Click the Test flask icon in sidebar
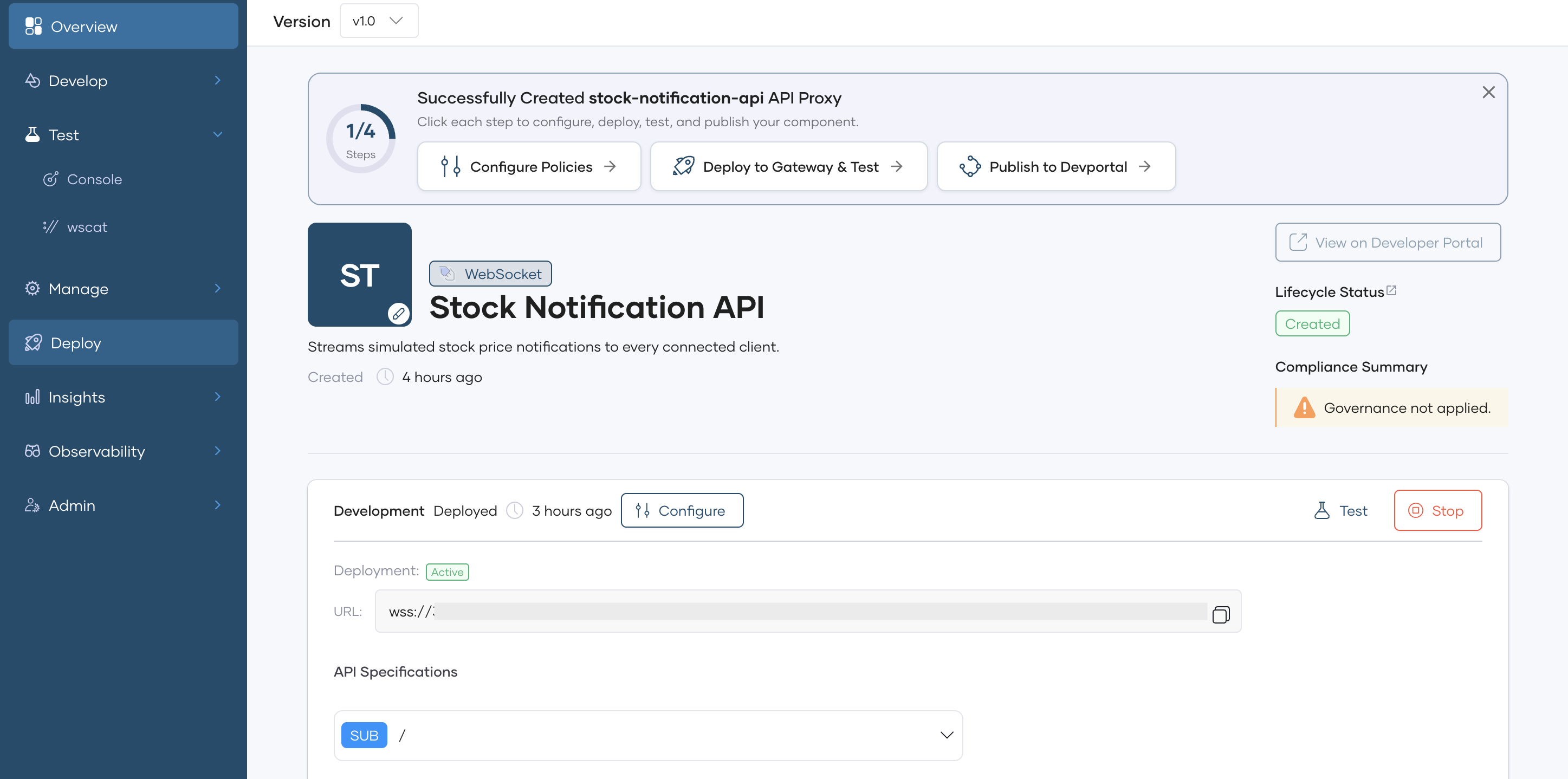The image size is (1568, 779). pyautogui.click(x=33, y=134)
